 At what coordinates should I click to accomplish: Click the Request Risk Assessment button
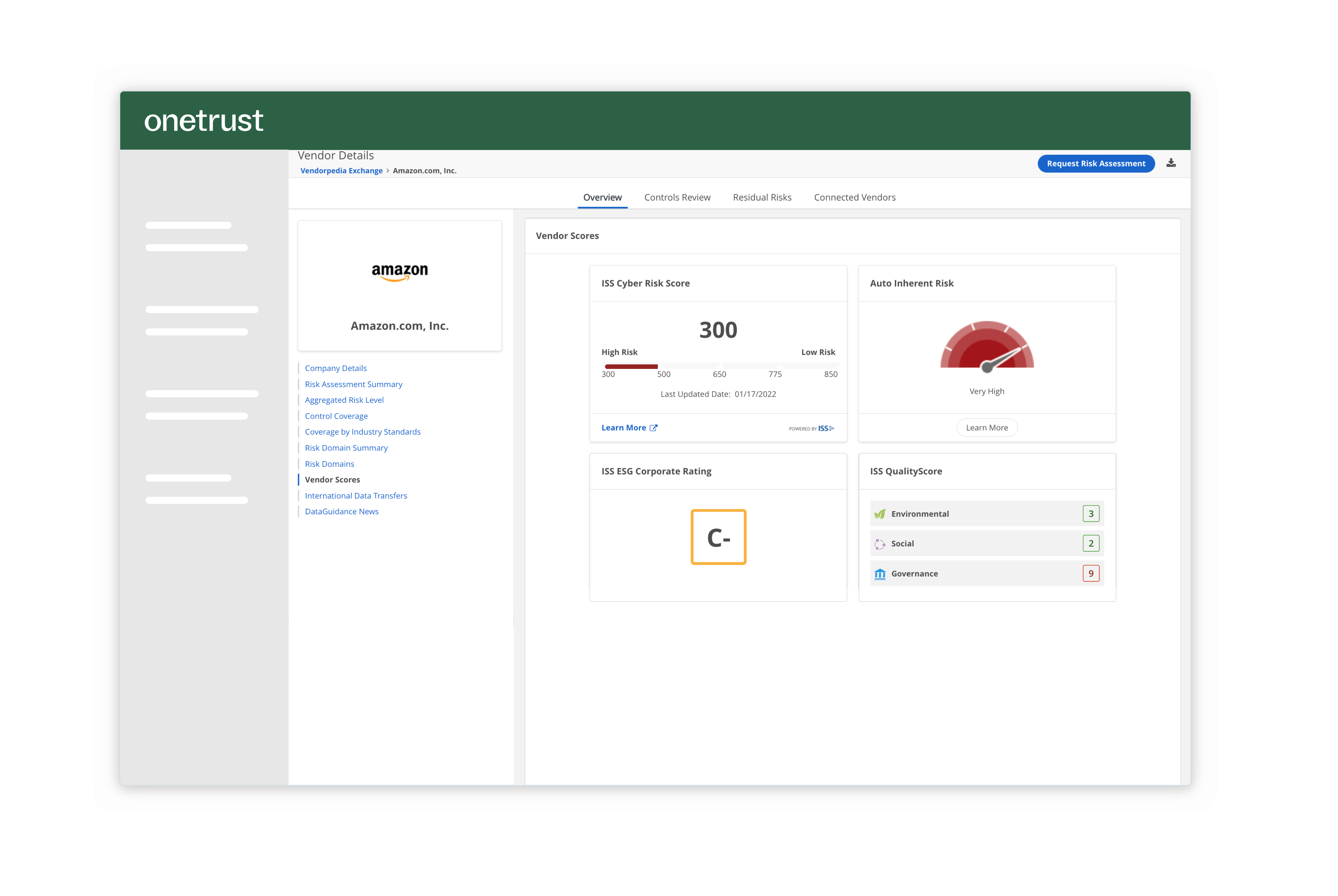click(1096, 164)
